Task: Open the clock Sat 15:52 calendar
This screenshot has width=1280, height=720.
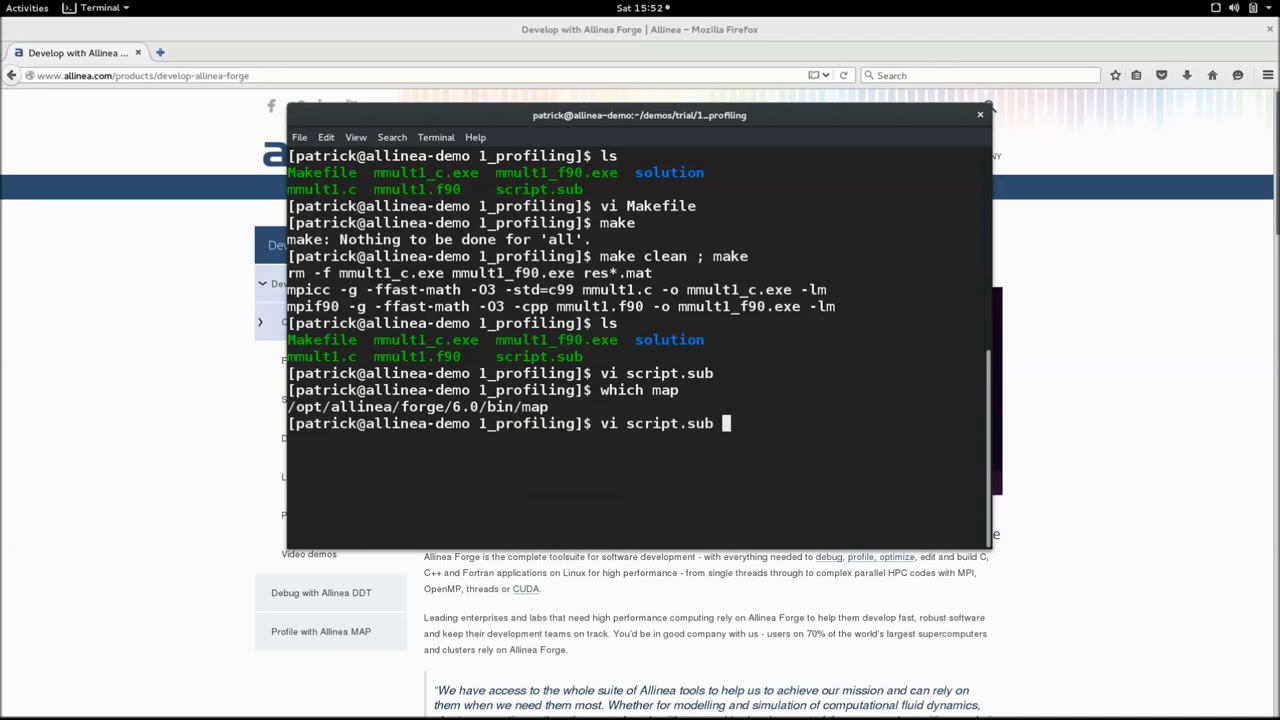Action: tap(638, 8)
